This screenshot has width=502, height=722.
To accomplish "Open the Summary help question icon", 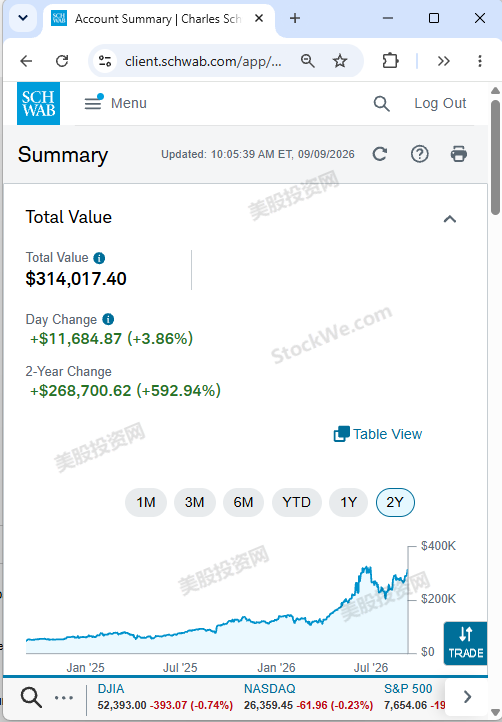I will pos(420,154).
